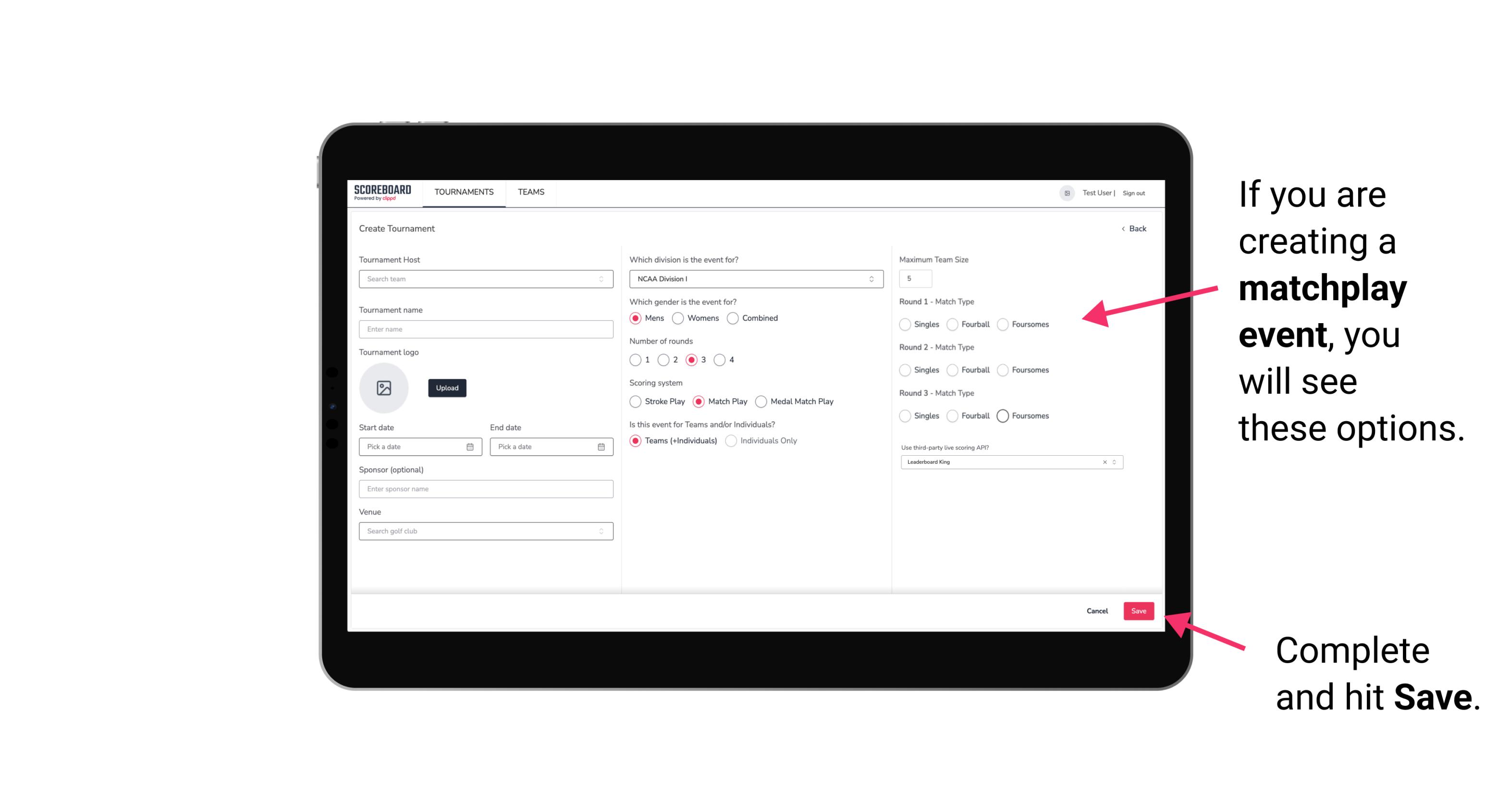This screenshot has height=812, width=1510.
Task: Switch to the TOURNAMENTS tab
Action: pyautogui.click(x=463, y=192)
